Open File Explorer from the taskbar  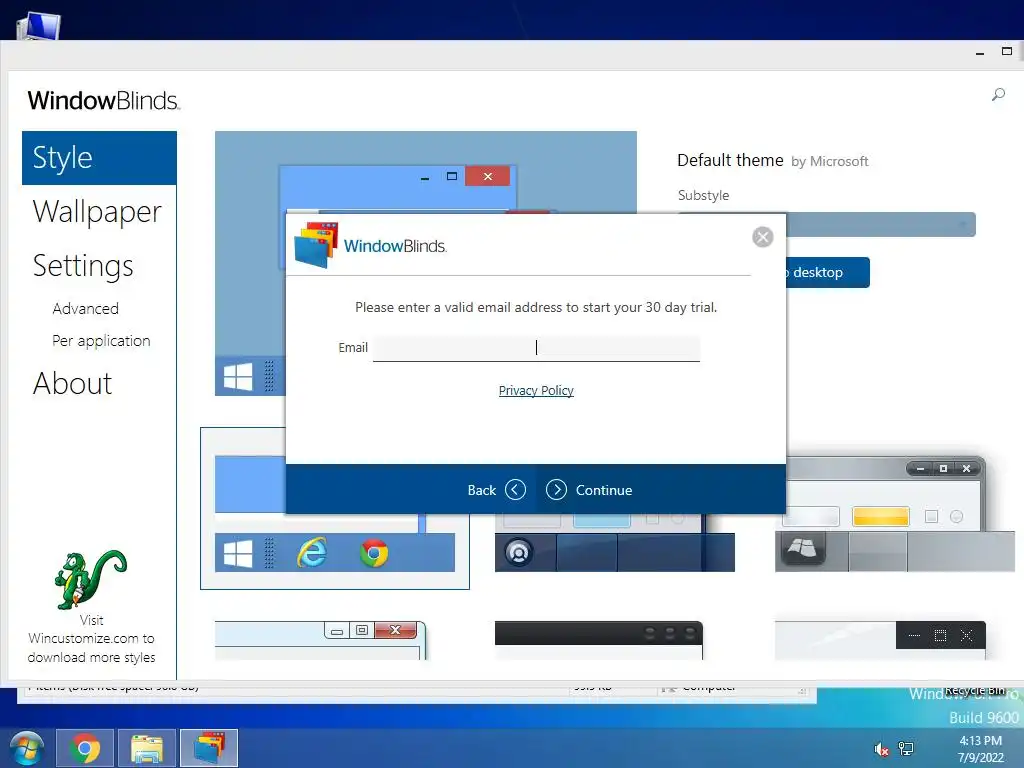point(147,748)
